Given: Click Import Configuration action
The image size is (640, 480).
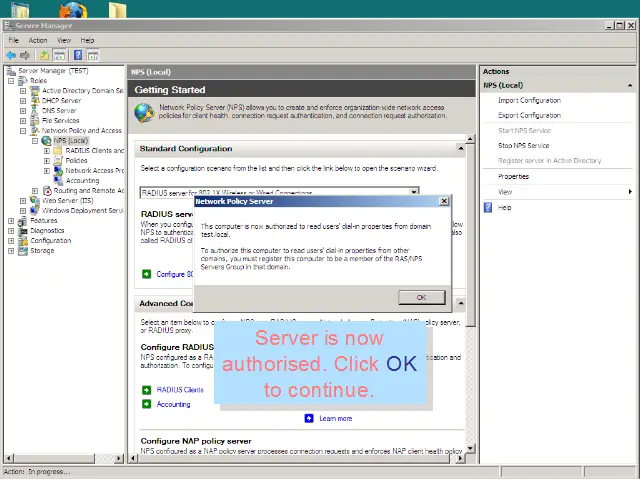Looking at the screenshot, I should pos(529,100).
